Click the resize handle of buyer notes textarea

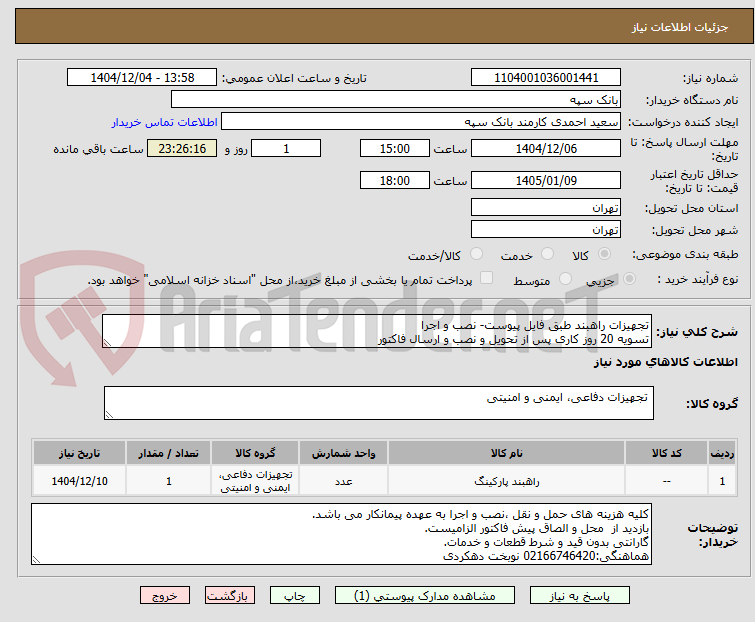coord(37,559)
